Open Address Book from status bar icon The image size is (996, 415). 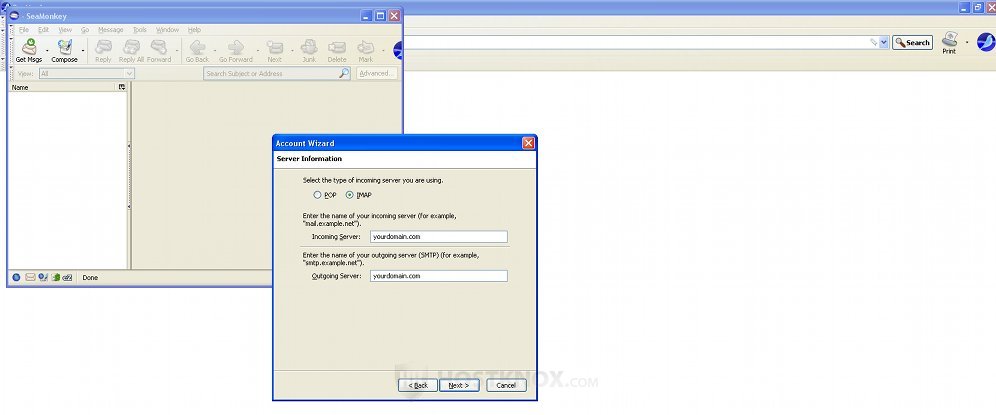55,277
